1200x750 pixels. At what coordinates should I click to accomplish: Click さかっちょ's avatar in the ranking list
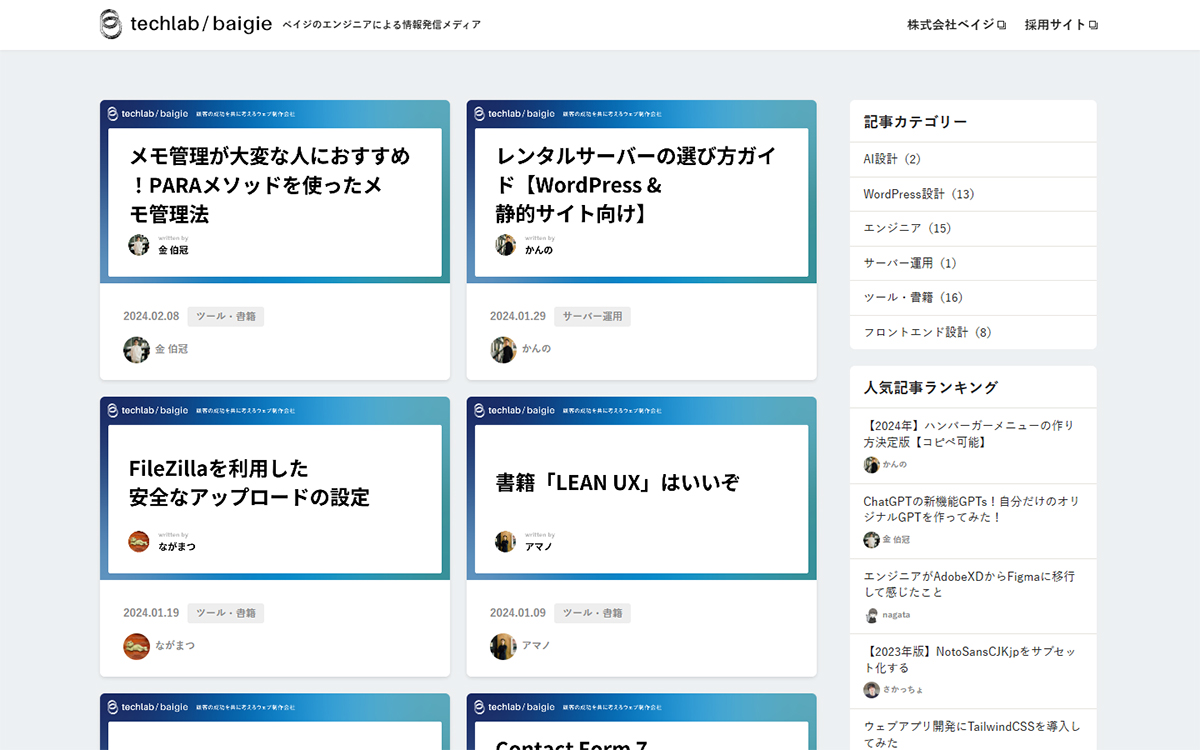click(871, 690)
